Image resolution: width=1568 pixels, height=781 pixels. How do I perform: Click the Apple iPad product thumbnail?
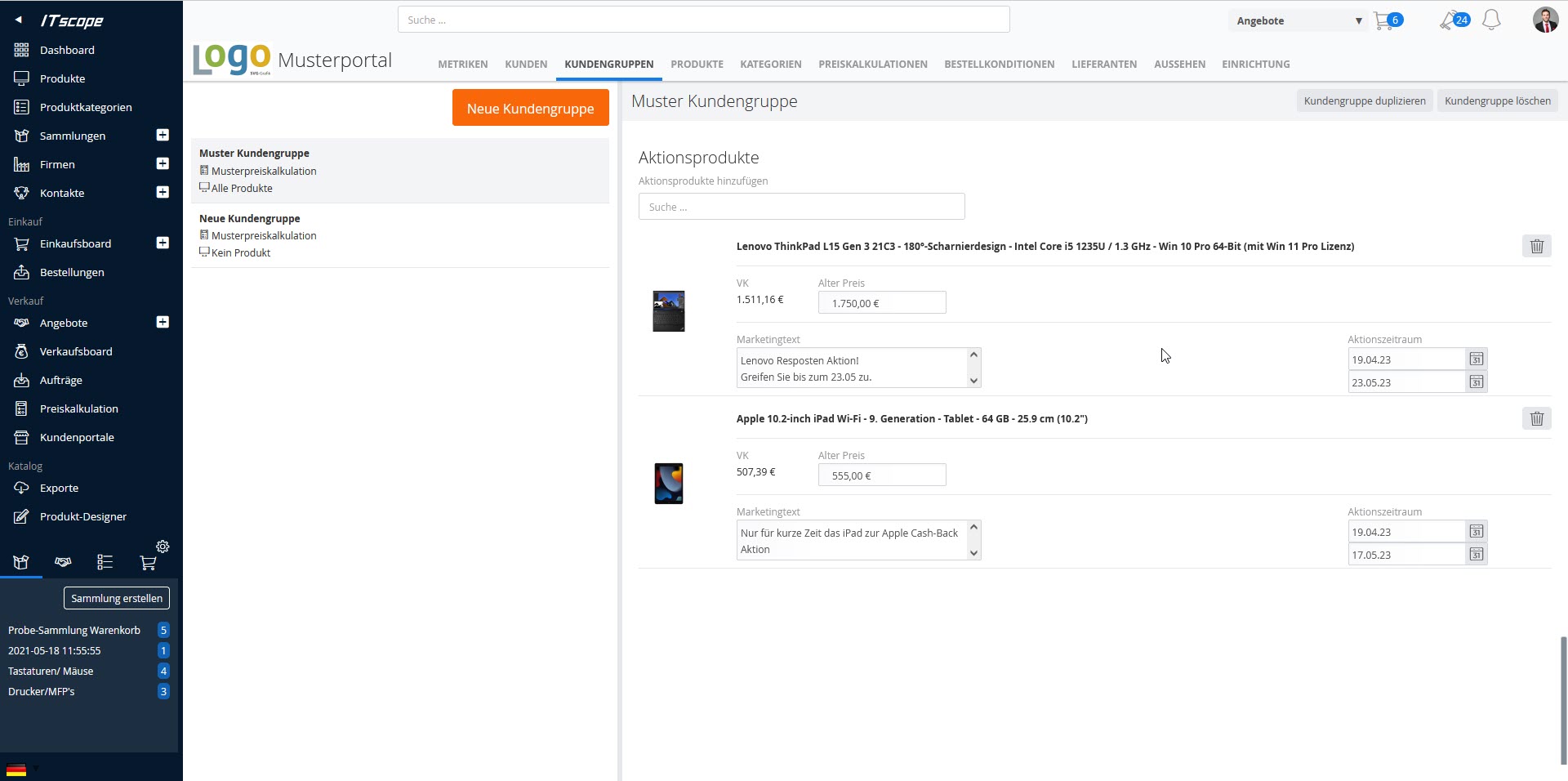point(668,483)
